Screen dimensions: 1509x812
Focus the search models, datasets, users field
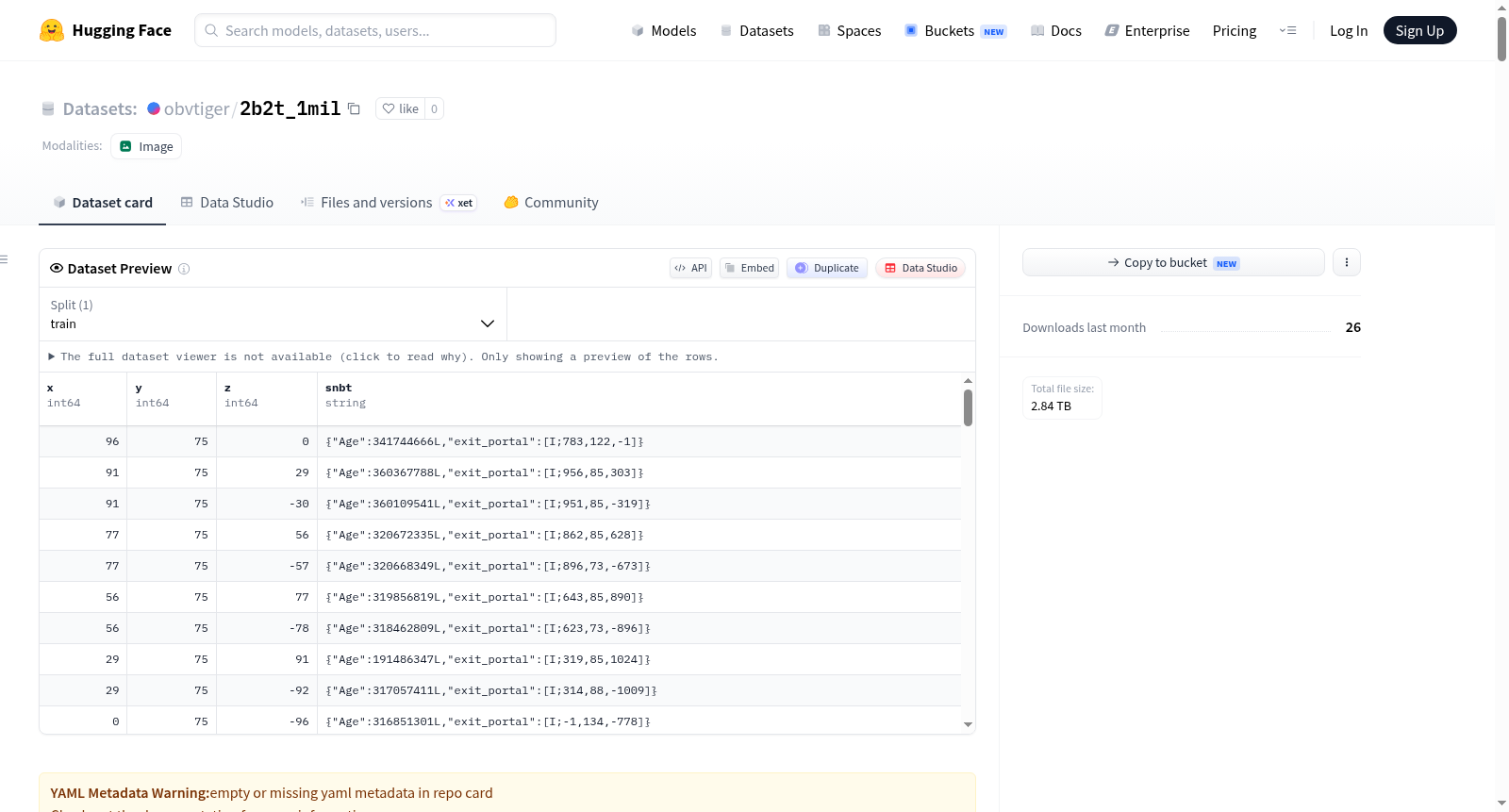pyautogui.click(x=375, y=30)
